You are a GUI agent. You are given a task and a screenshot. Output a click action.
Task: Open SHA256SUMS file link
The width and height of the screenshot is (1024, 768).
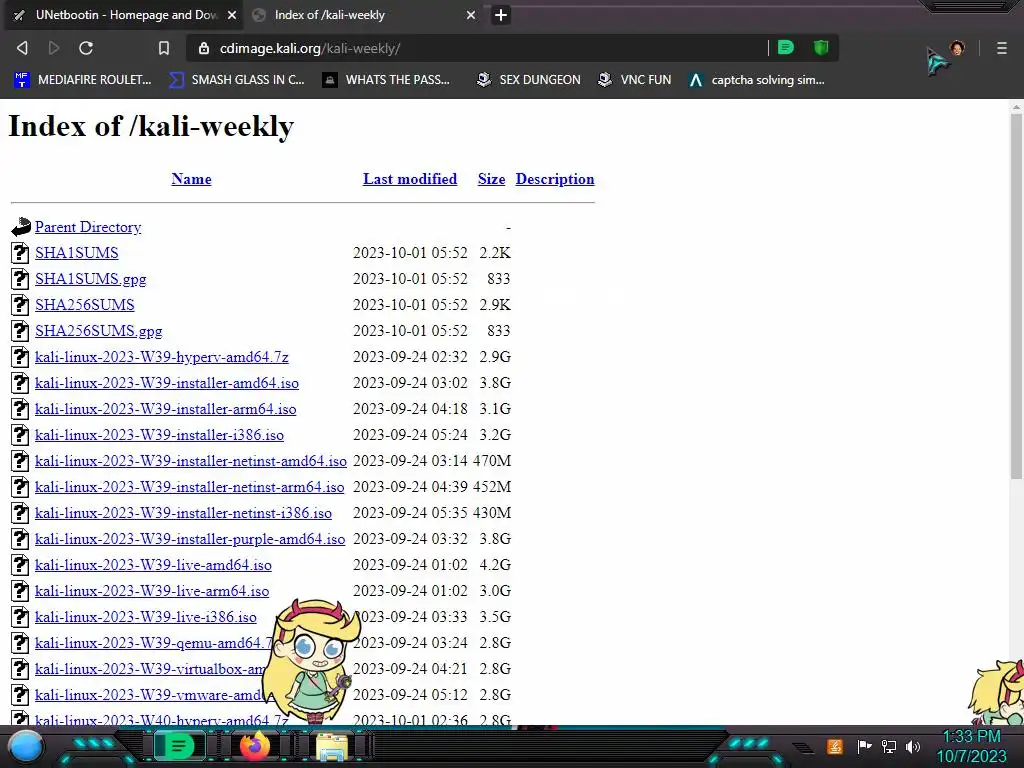pyautogui.click(x=85, y=305)
